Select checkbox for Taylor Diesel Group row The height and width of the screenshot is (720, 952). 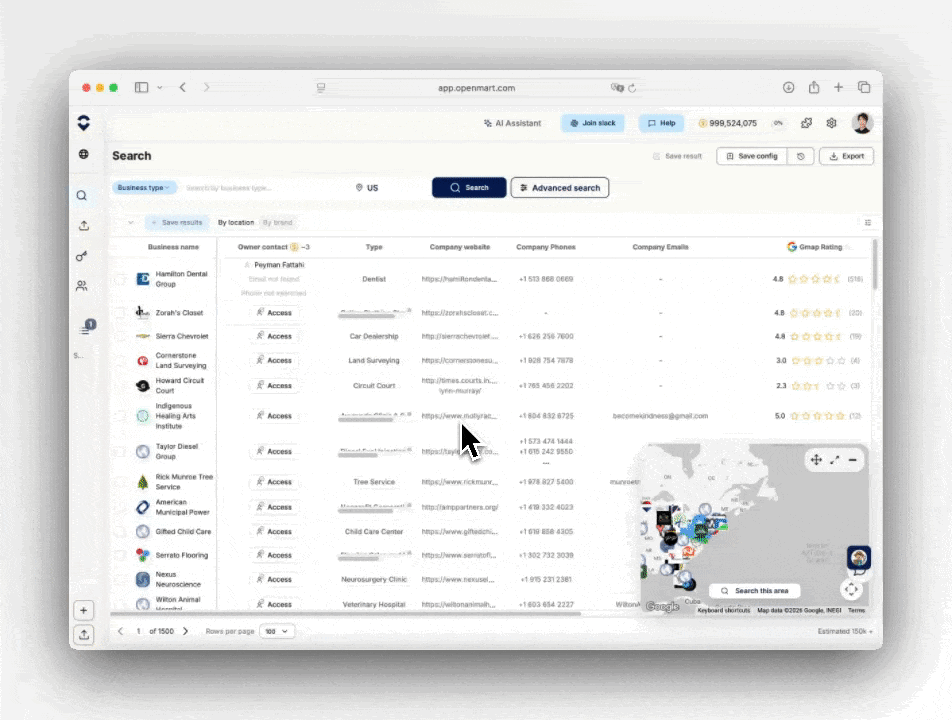click(121, 452)
